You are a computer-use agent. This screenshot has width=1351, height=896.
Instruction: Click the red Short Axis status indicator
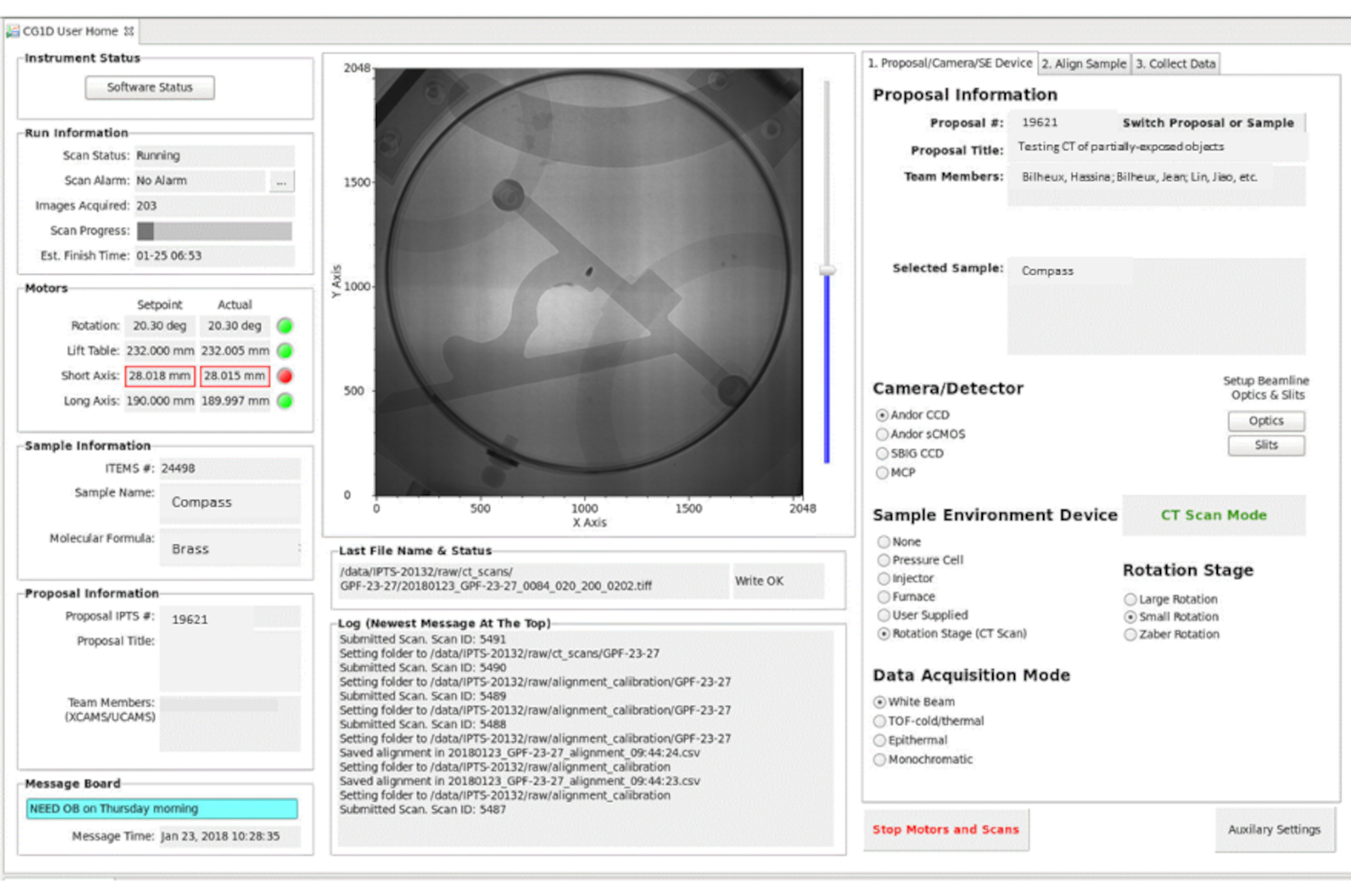click(x=285, y=376)
